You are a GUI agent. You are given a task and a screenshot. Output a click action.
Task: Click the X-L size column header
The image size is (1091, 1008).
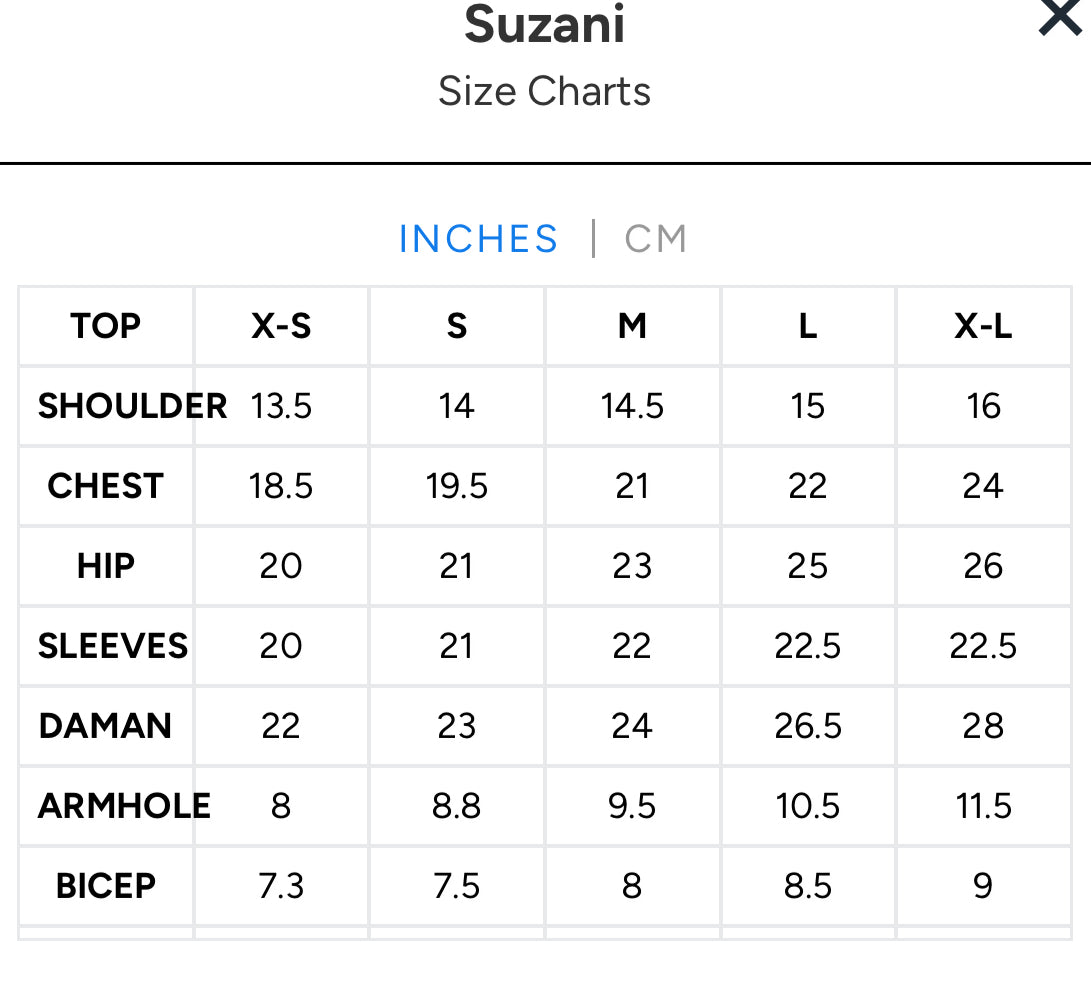pos(983,326)
